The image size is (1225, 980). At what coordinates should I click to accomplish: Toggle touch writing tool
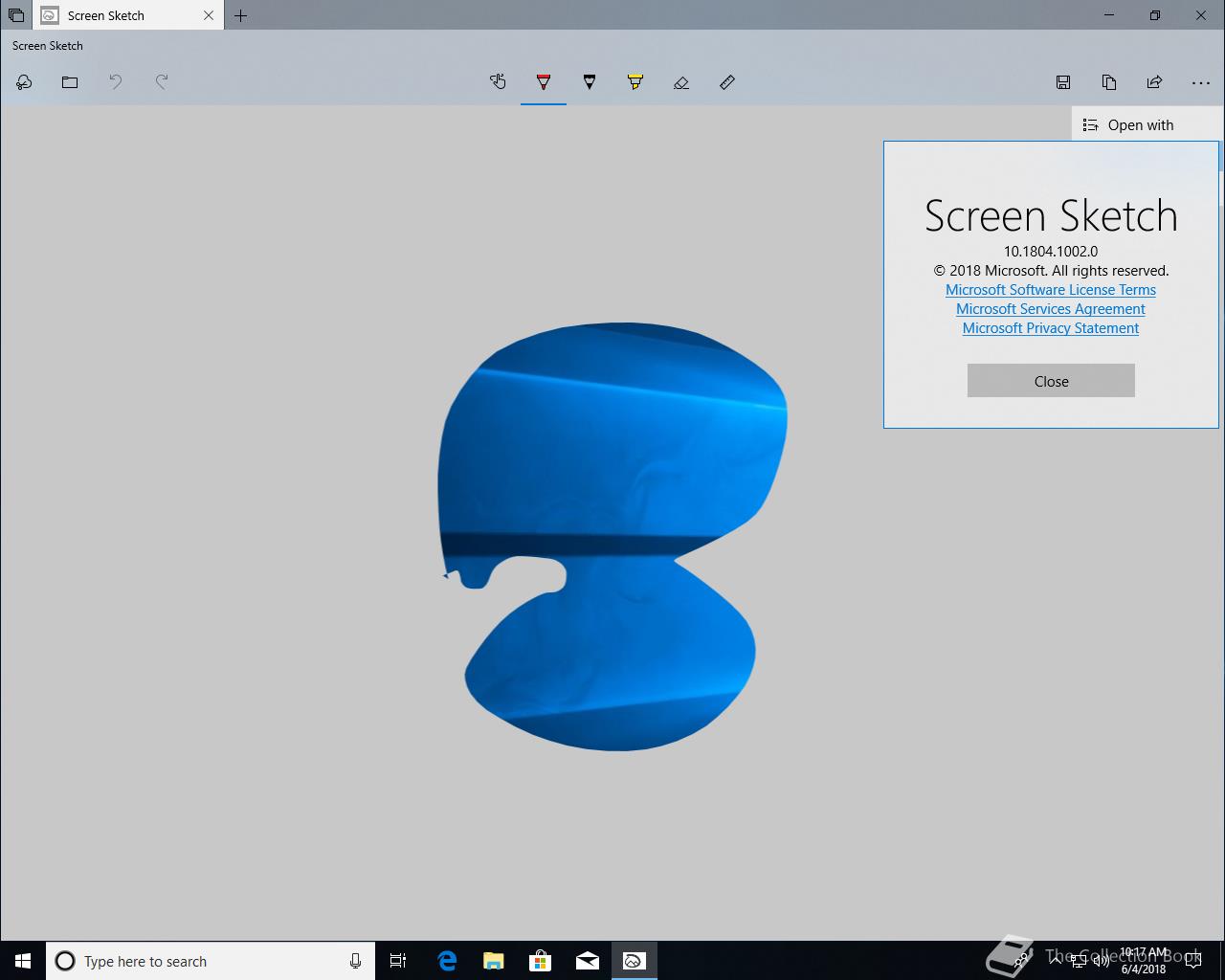498,82
